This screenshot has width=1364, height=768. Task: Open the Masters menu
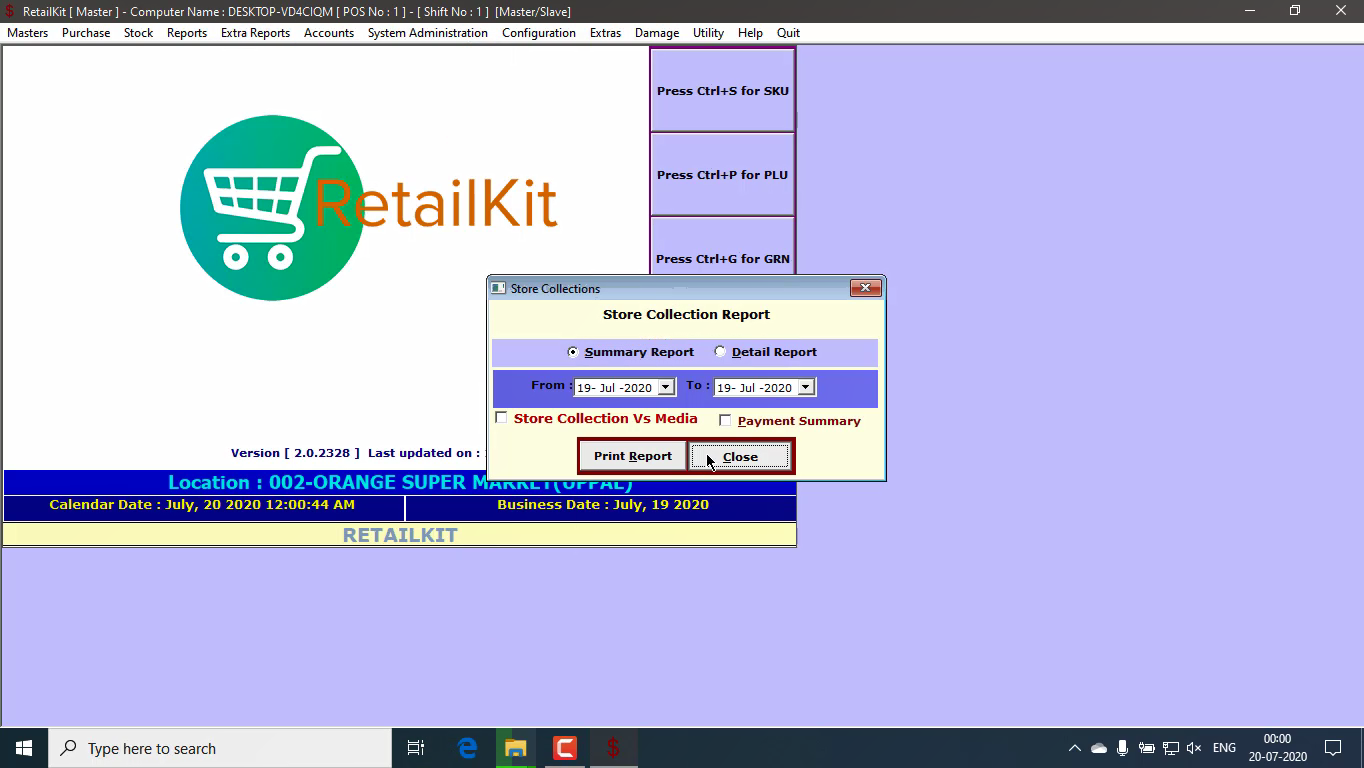(x=27, y=33)
